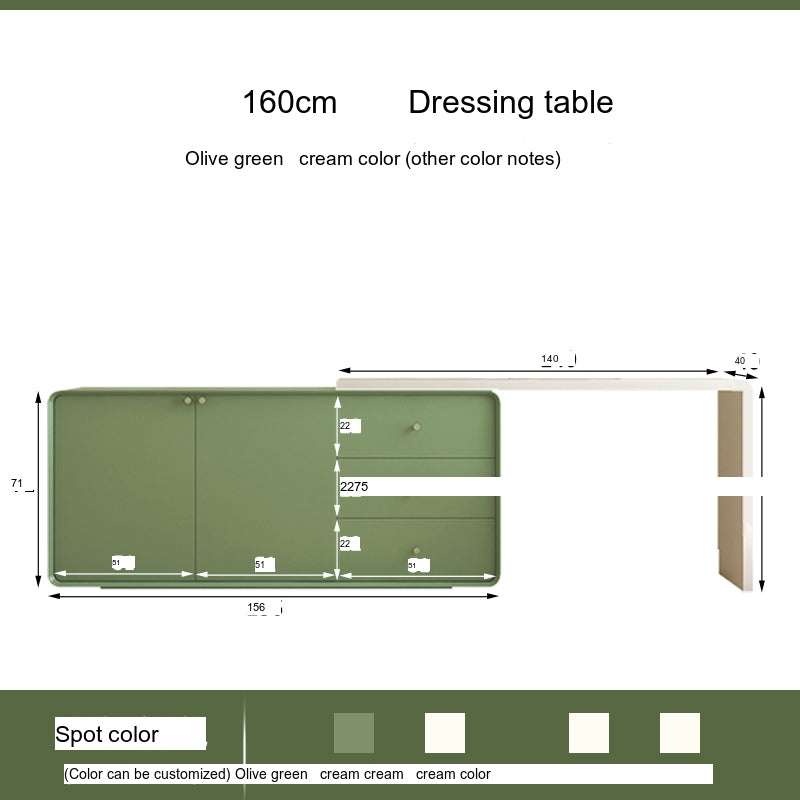Click the bottom drawer's round knob
The height and width of the screenshot is (800, 800).
[x=416, y=549]
